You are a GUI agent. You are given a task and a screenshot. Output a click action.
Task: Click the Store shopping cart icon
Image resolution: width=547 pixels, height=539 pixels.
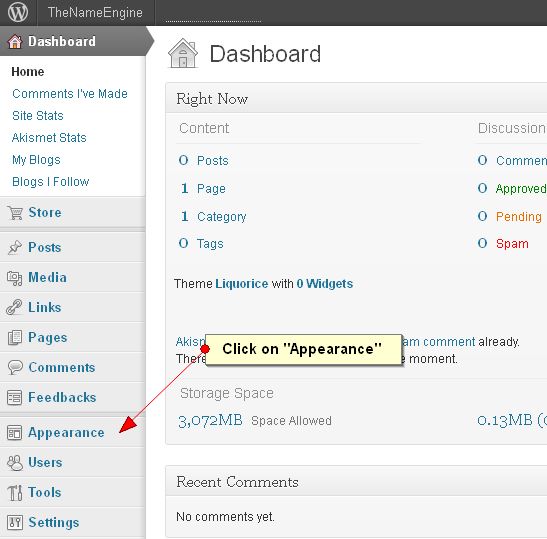[15, 212]
